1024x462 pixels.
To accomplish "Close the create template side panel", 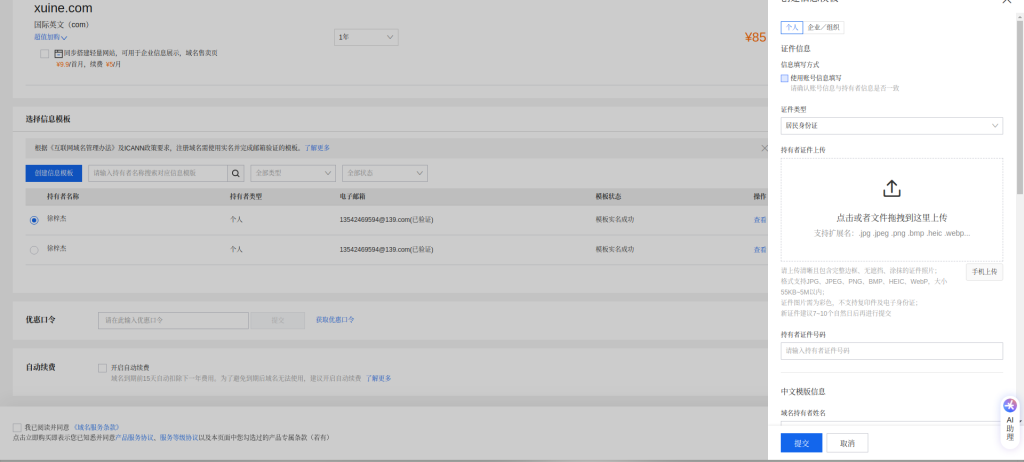I will pos(1006,2).
